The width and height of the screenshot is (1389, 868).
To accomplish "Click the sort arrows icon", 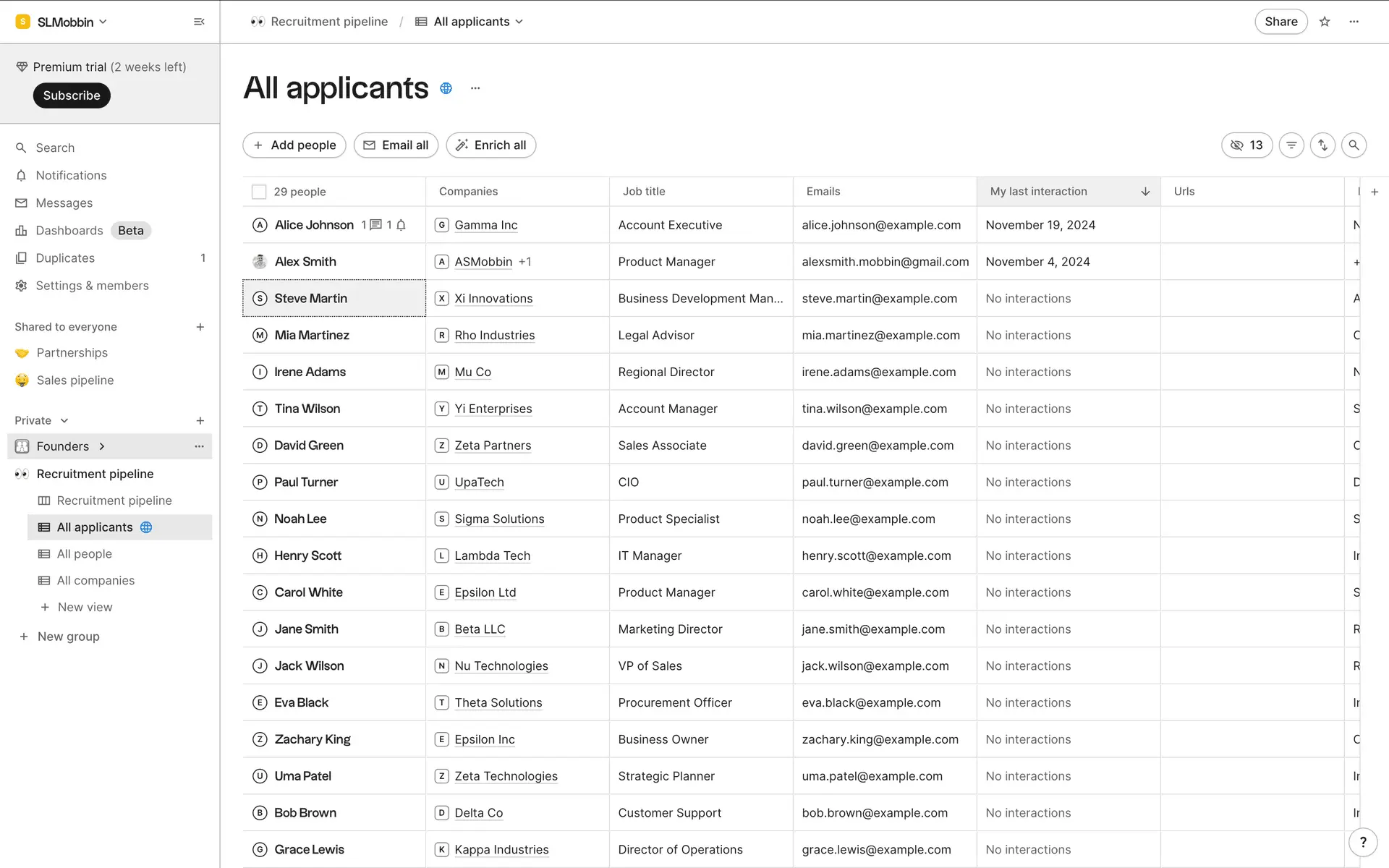I will (1322, 145).
